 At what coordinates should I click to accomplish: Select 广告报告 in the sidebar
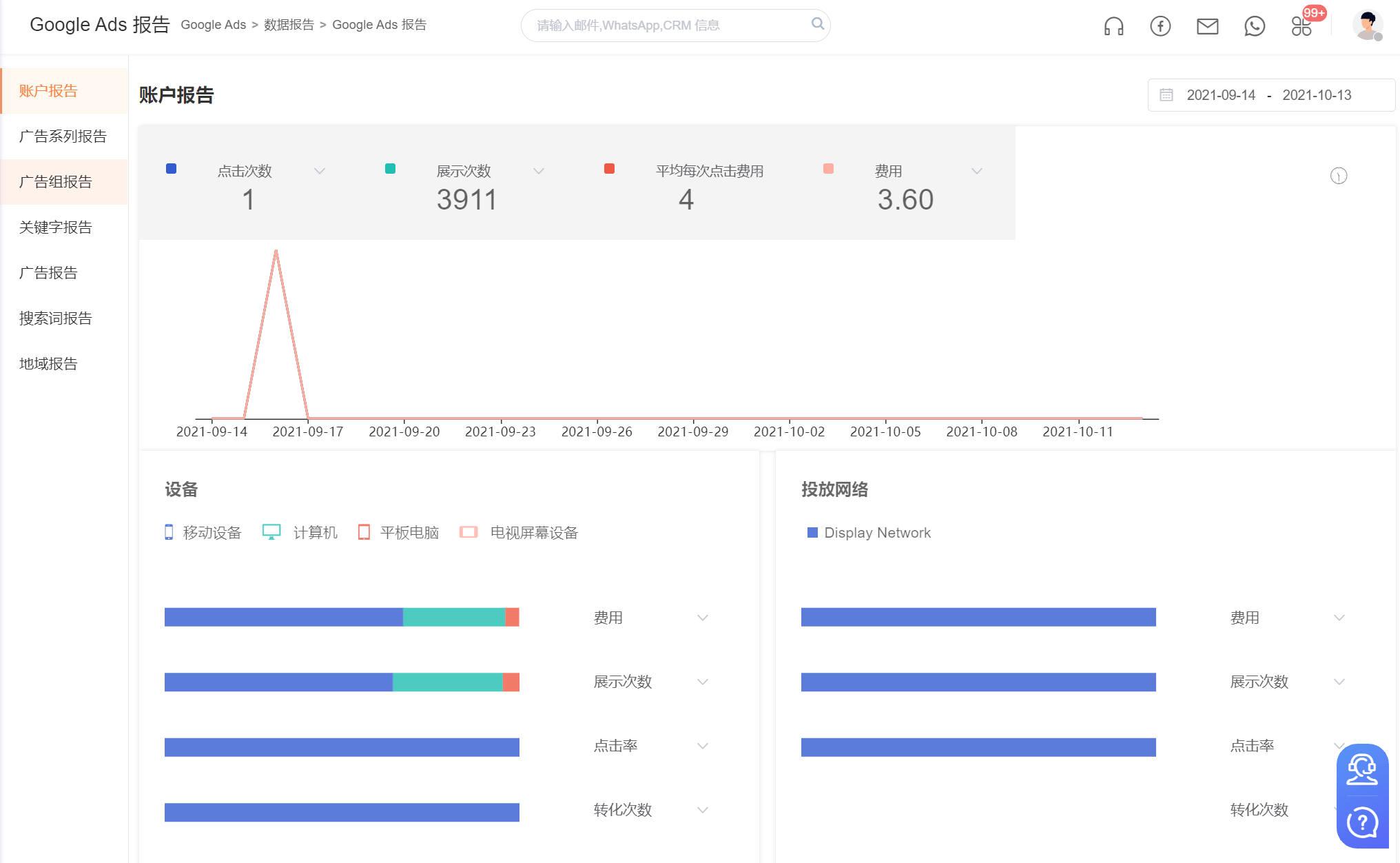64,273
